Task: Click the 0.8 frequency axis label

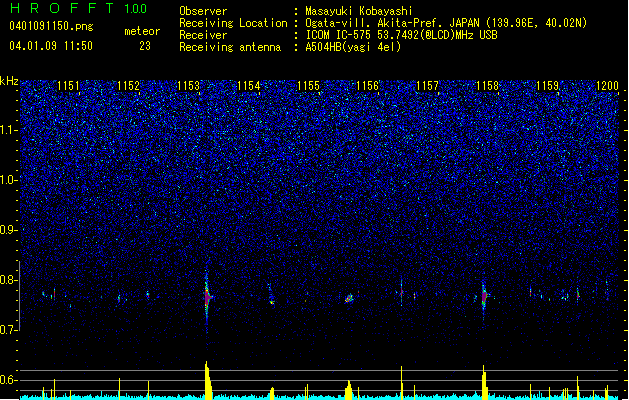Action: [8, 280]
